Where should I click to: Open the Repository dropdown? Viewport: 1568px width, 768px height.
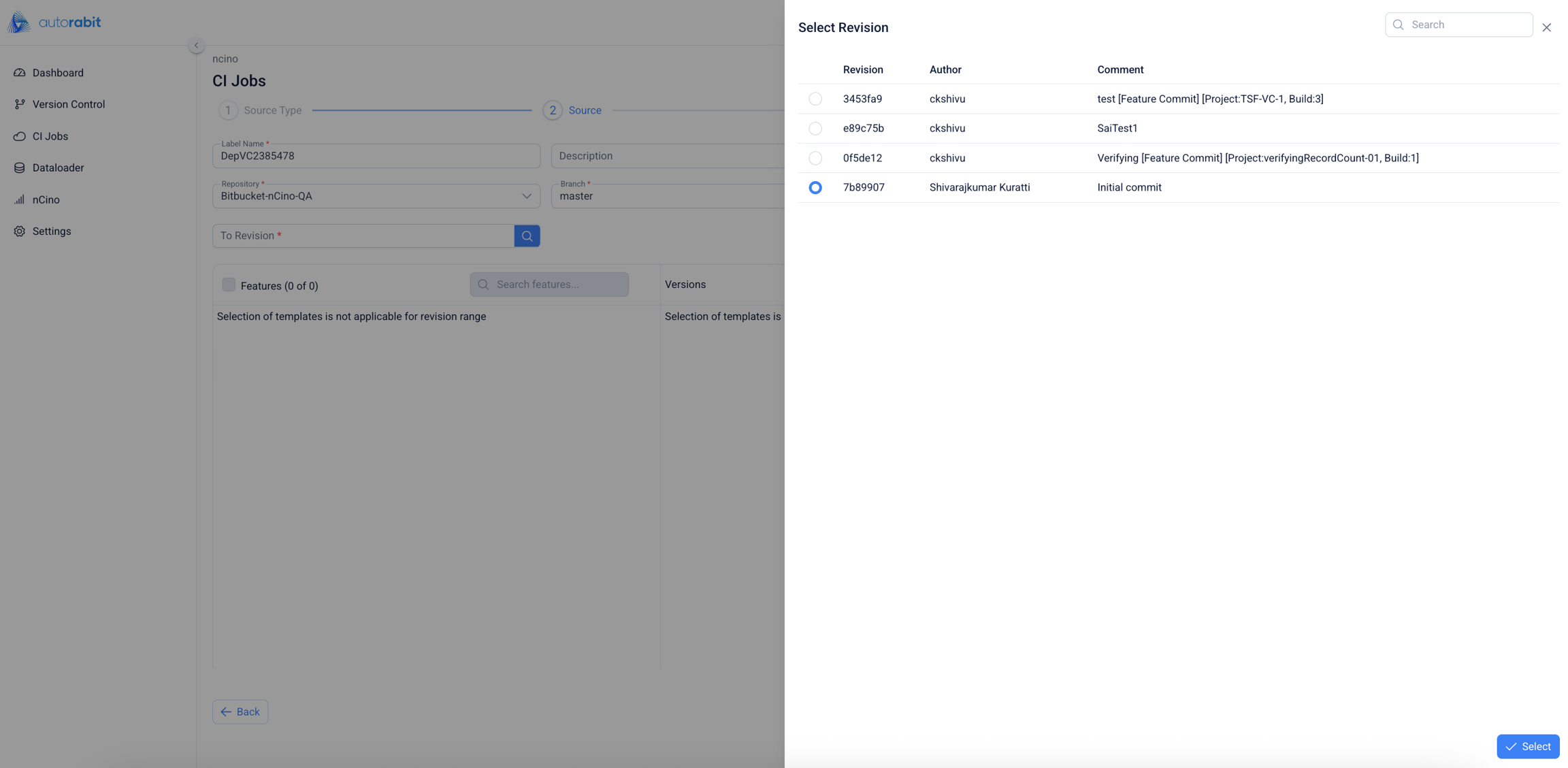376,196
